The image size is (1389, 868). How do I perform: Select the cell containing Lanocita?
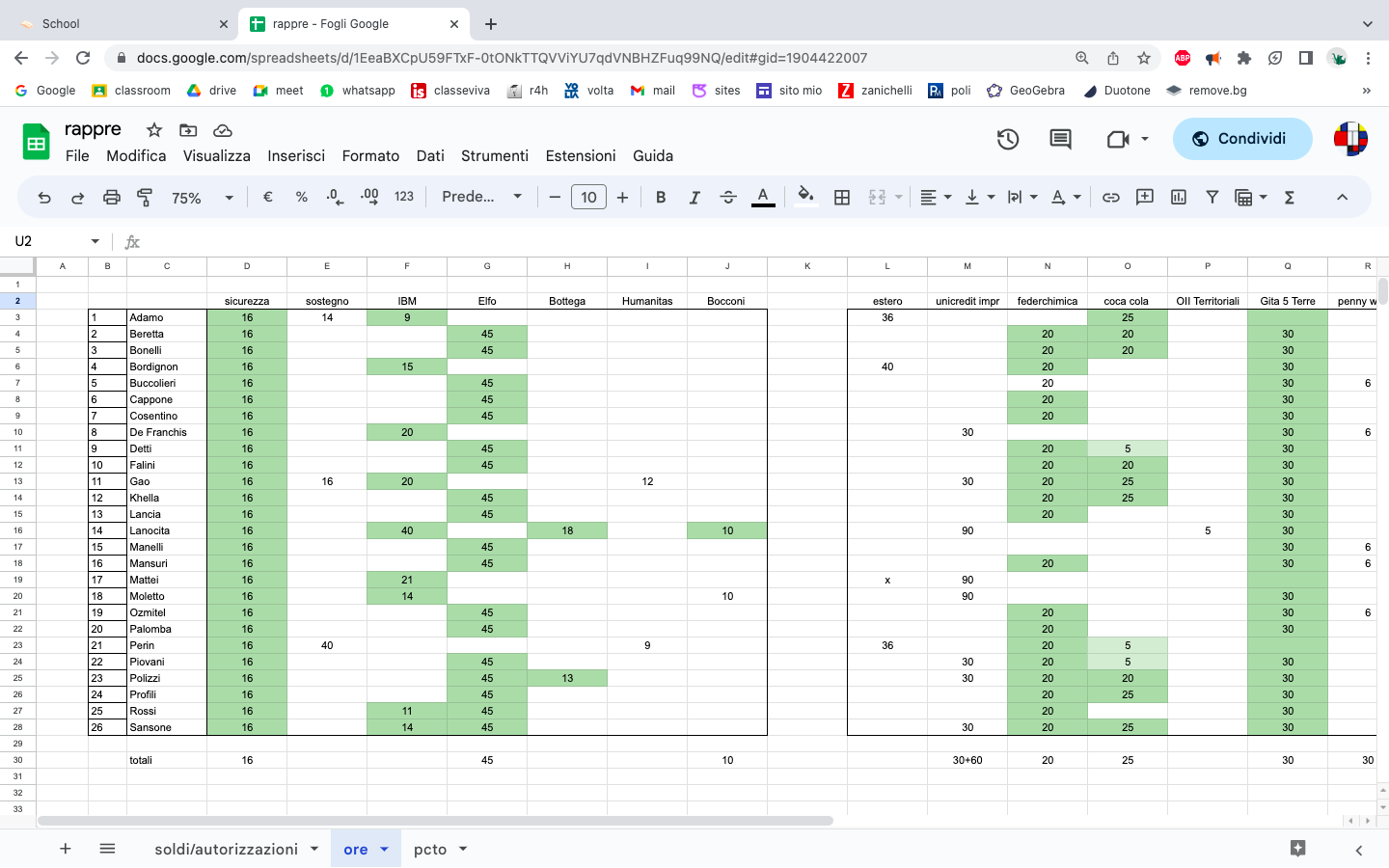click(167, 530)
